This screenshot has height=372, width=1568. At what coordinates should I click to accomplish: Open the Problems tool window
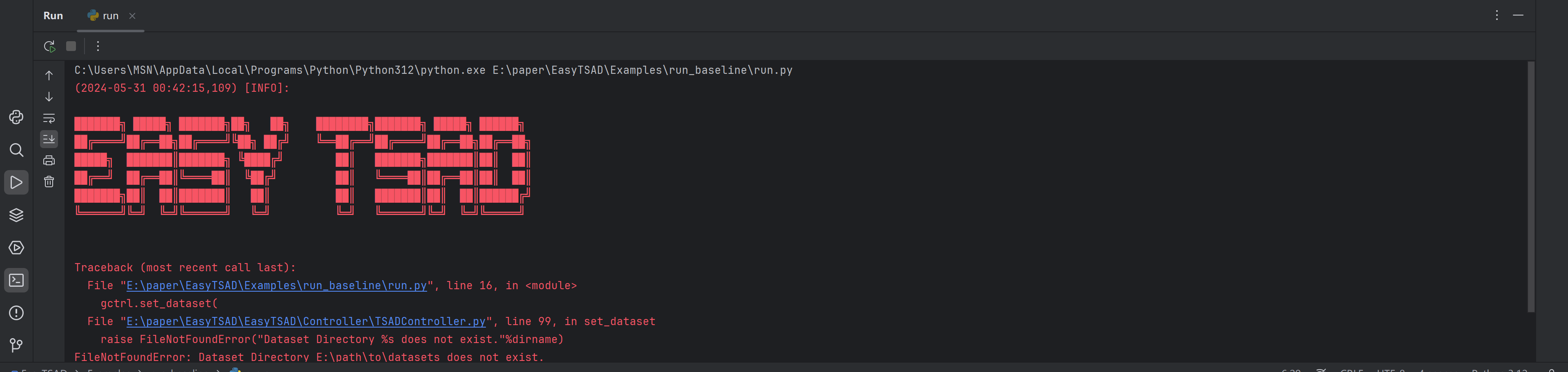point(16,313)
